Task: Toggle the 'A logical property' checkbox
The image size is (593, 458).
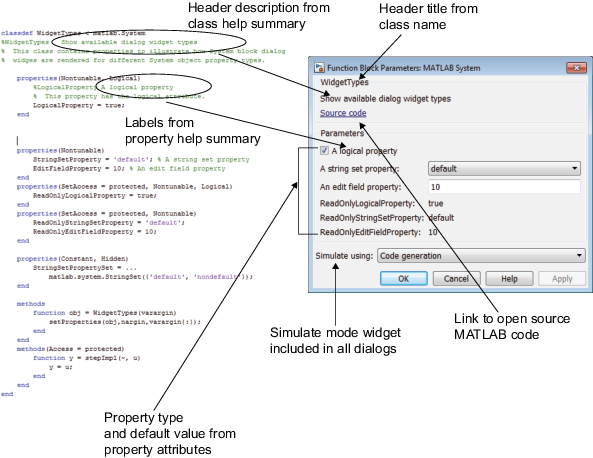Action: 324,151
